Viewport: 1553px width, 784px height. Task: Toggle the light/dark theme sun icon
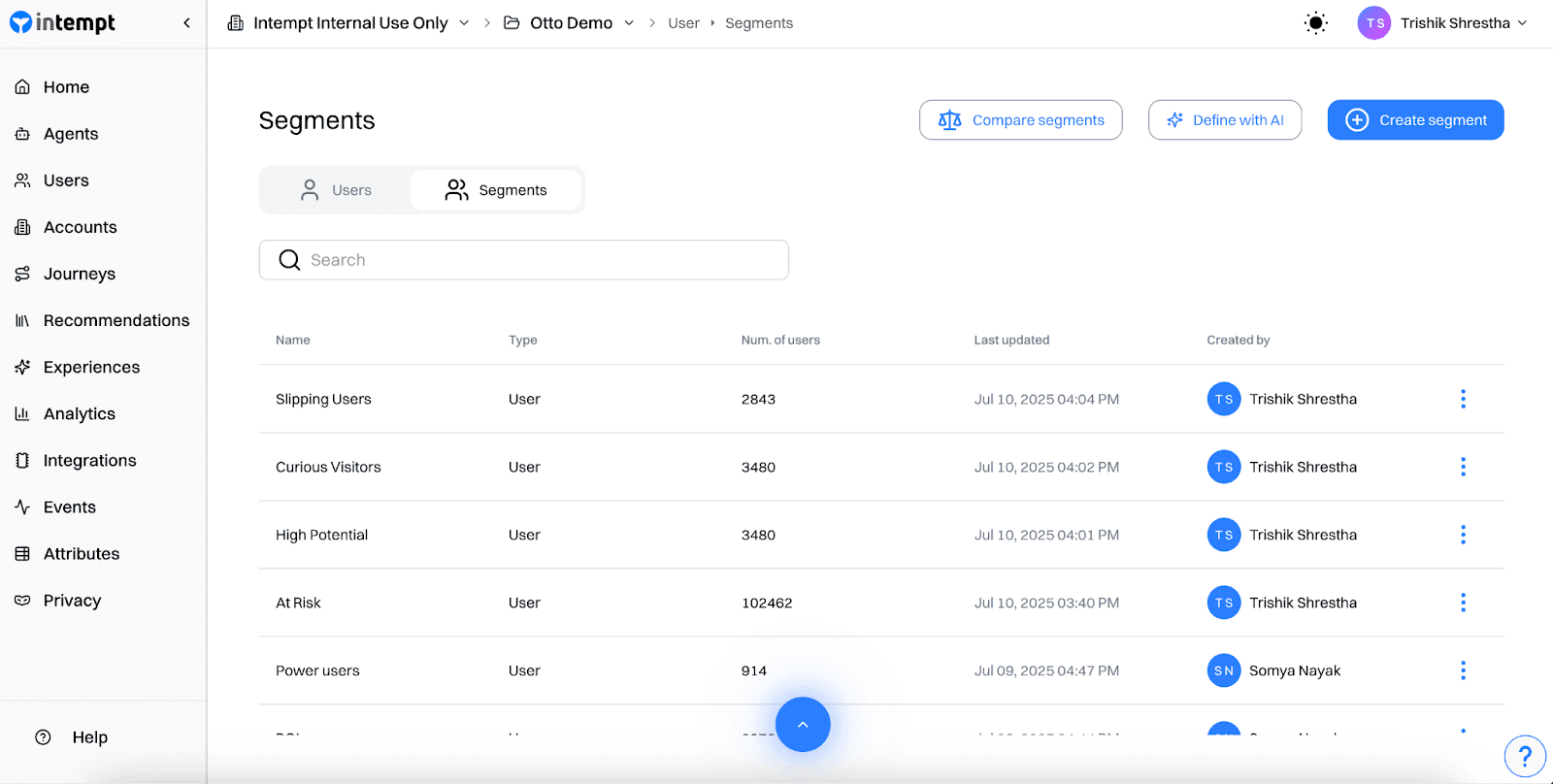[x=1315, y=23]
